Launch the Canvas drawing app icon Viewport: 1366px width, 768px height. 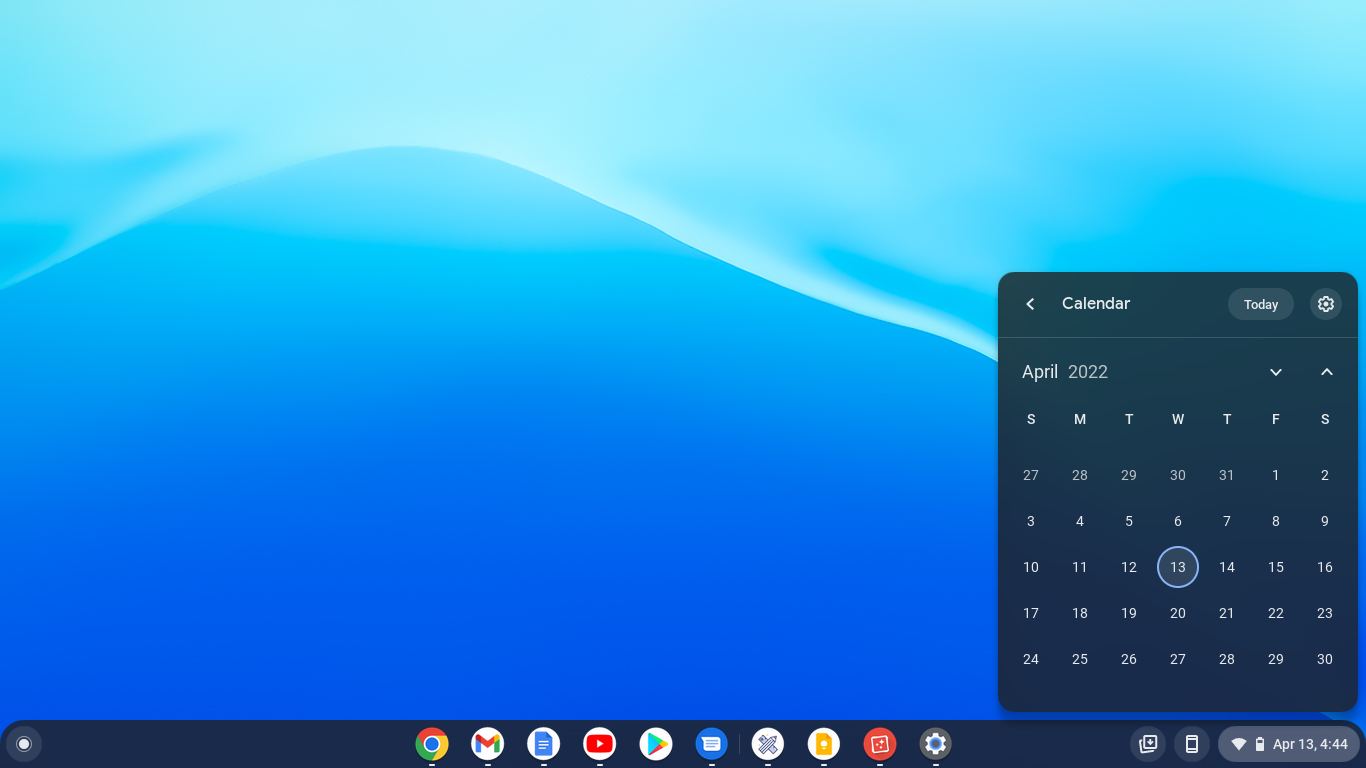pos(768,744)
